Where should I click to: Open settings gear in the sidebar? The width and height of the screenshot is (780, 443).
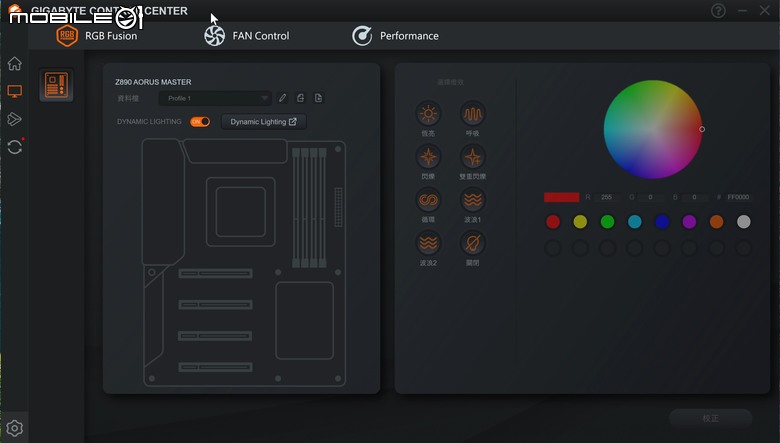pos(14,428)
